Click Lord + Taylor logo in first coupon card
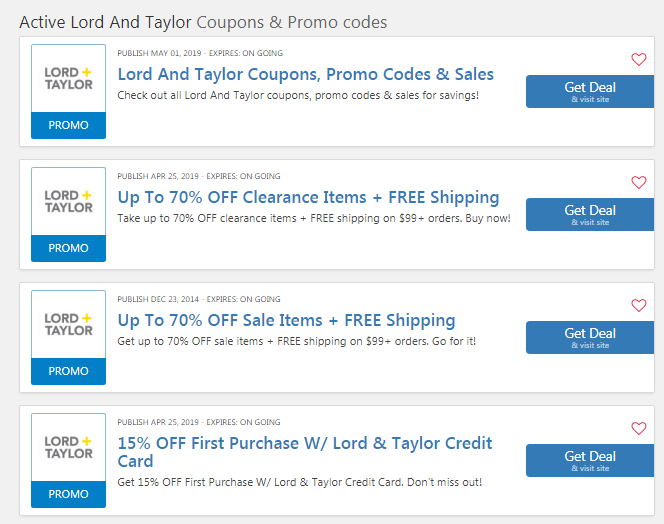The width and height of the screenshot is (664, 524). pos(68,78)
